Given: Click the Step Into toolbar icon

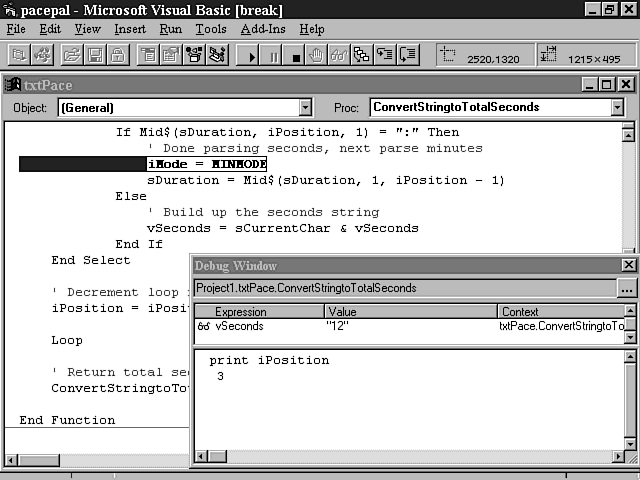Looking at the screenshot, I should (384, 55).
